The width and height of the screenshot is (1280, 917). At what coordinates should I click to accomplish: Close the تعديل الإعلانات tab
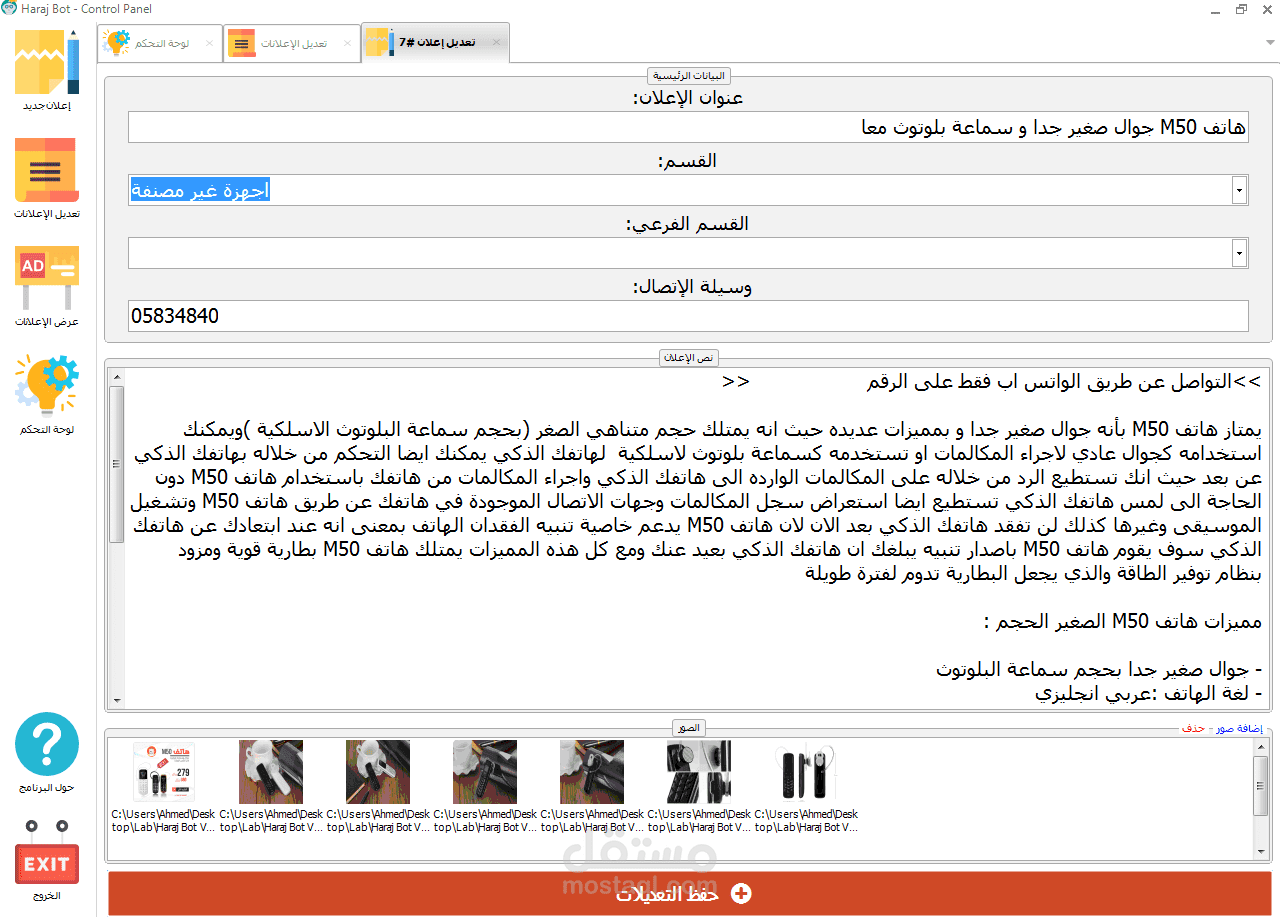pyautogui.click(x=347, y=44)
